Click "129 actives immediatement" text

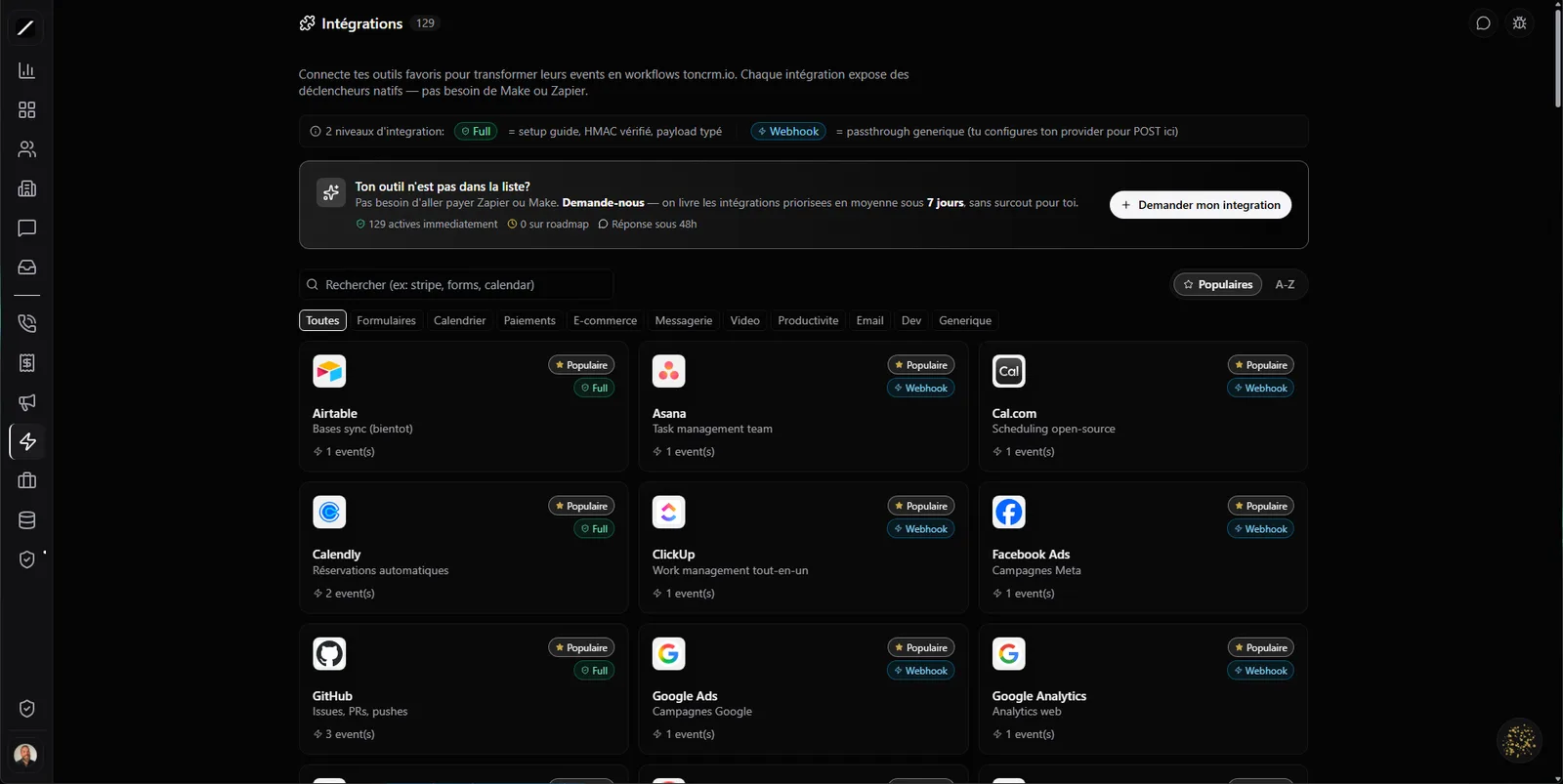click(433, 224)
